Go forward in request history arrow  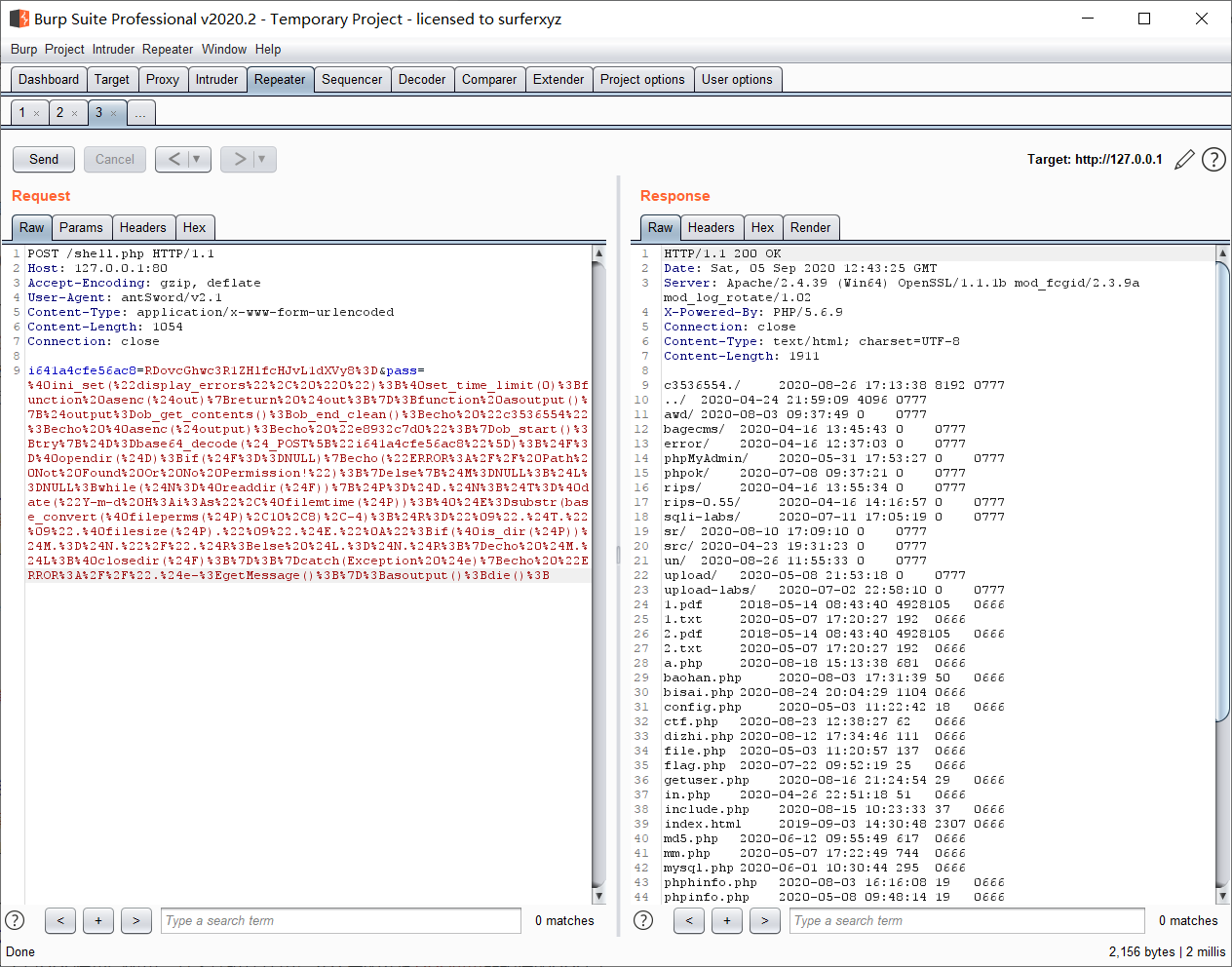pyautogui.click(x=239, y=159)
